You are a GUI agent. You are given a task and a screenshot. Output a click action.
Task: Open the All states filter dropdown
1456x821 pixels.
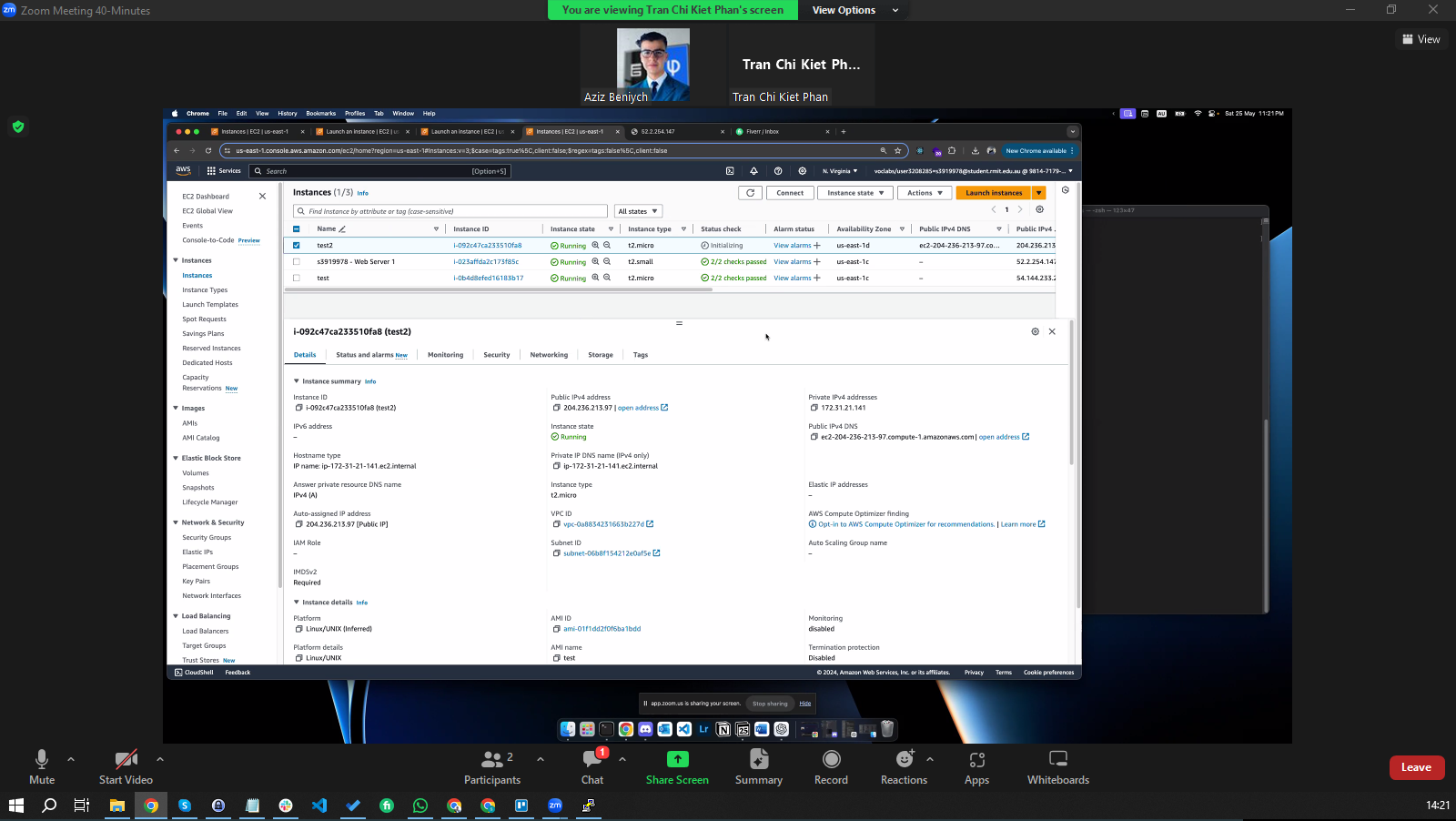637,210
